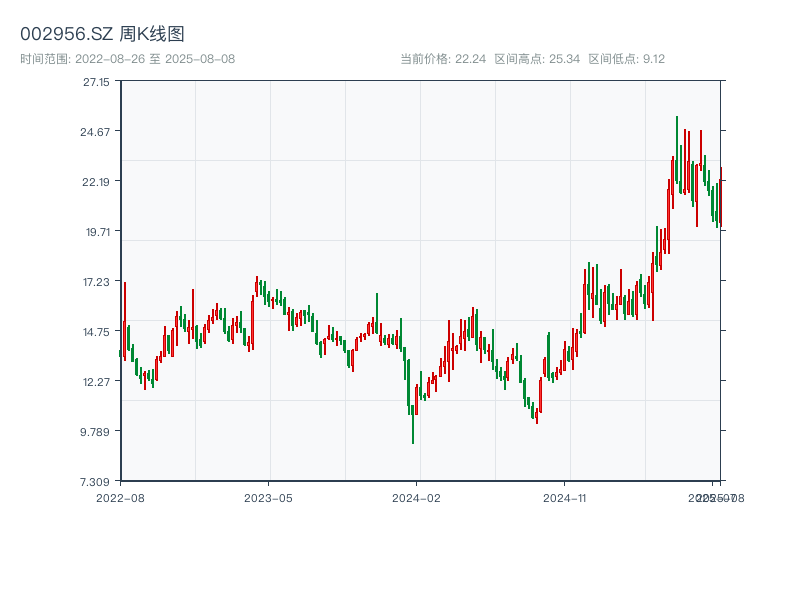
Task: Select the 22.19 y-axis price label
Action: (x=97, y=182)
